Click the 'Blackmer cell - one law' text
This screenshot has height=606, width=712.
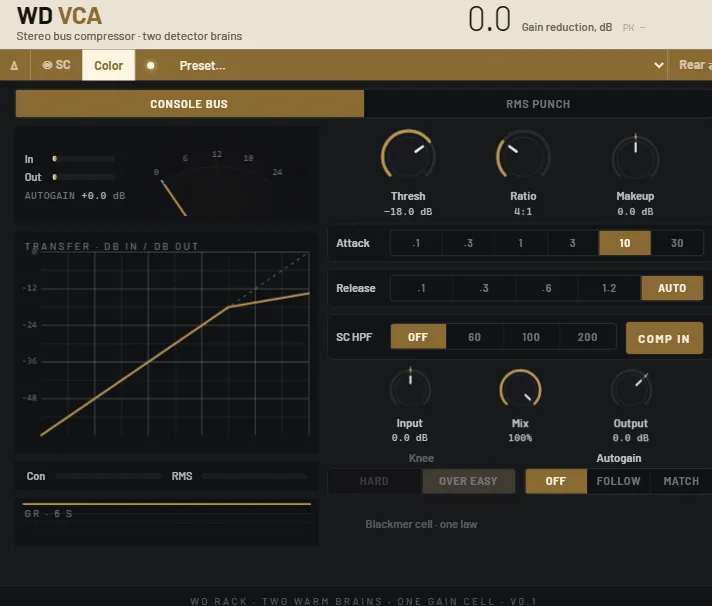coord(421,524)
